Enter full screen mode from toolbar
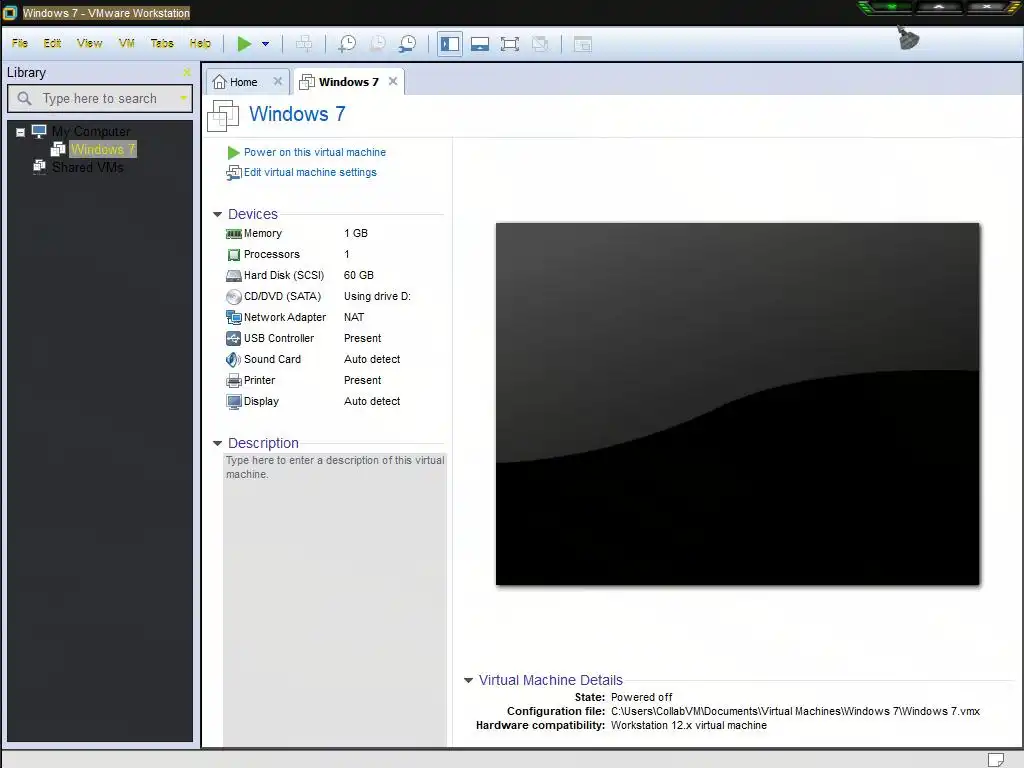 pos(510,44)
